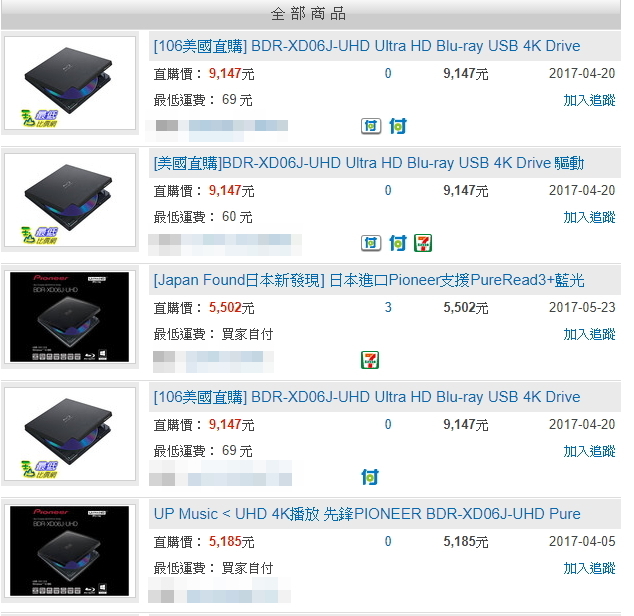Click the boxed payment icon in first listing

[371, 126]
